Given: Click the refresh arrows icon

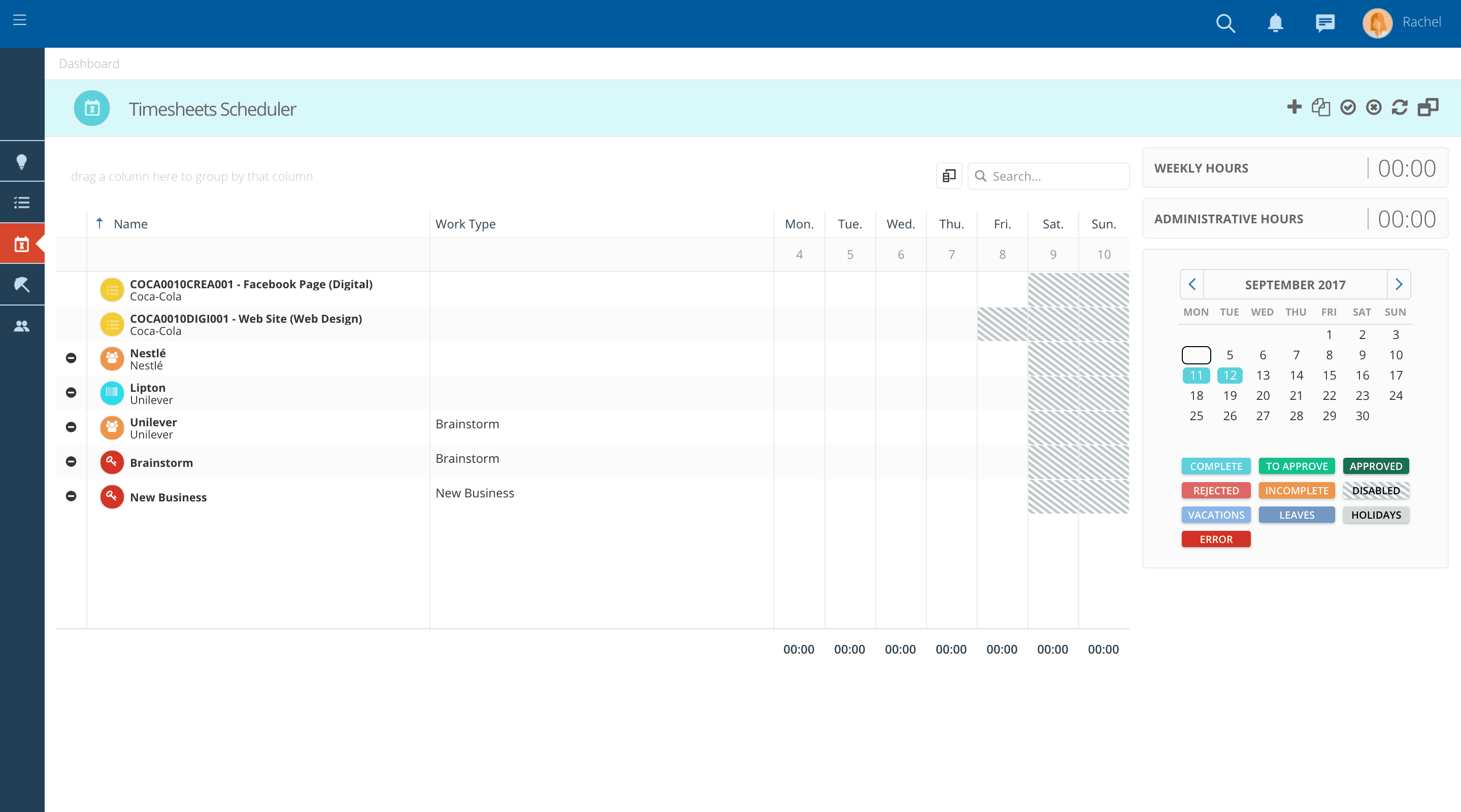Looking at the screenshot, I should (1400, 107).
